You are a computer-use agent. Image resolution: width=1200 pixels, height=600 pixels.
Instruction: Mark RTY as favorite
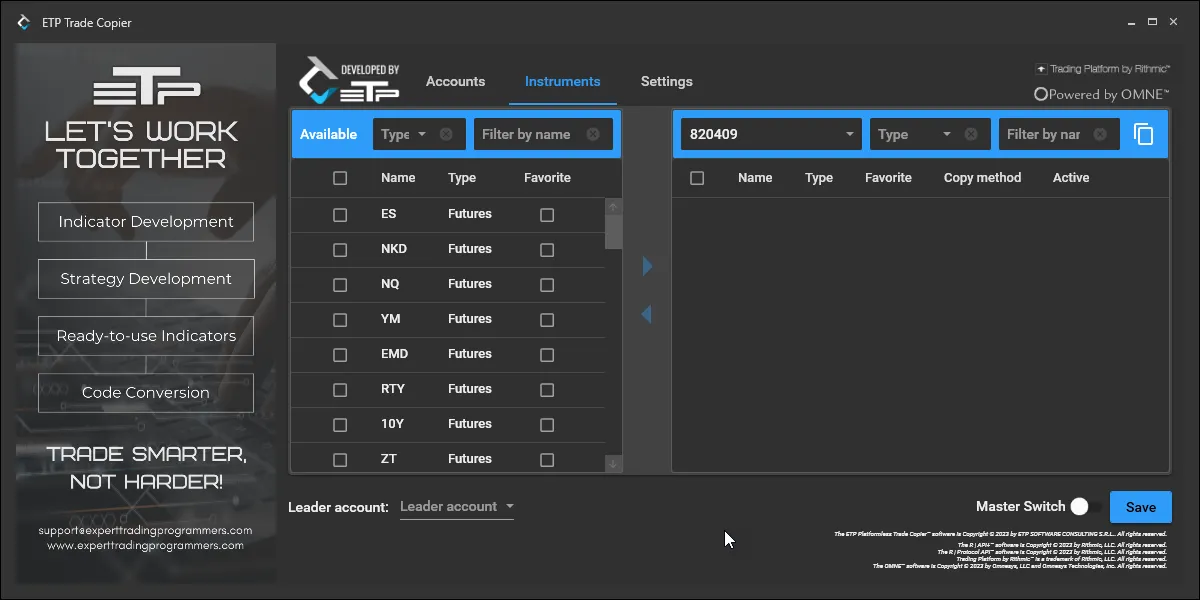pyautogui.click(x=547, y=389)
